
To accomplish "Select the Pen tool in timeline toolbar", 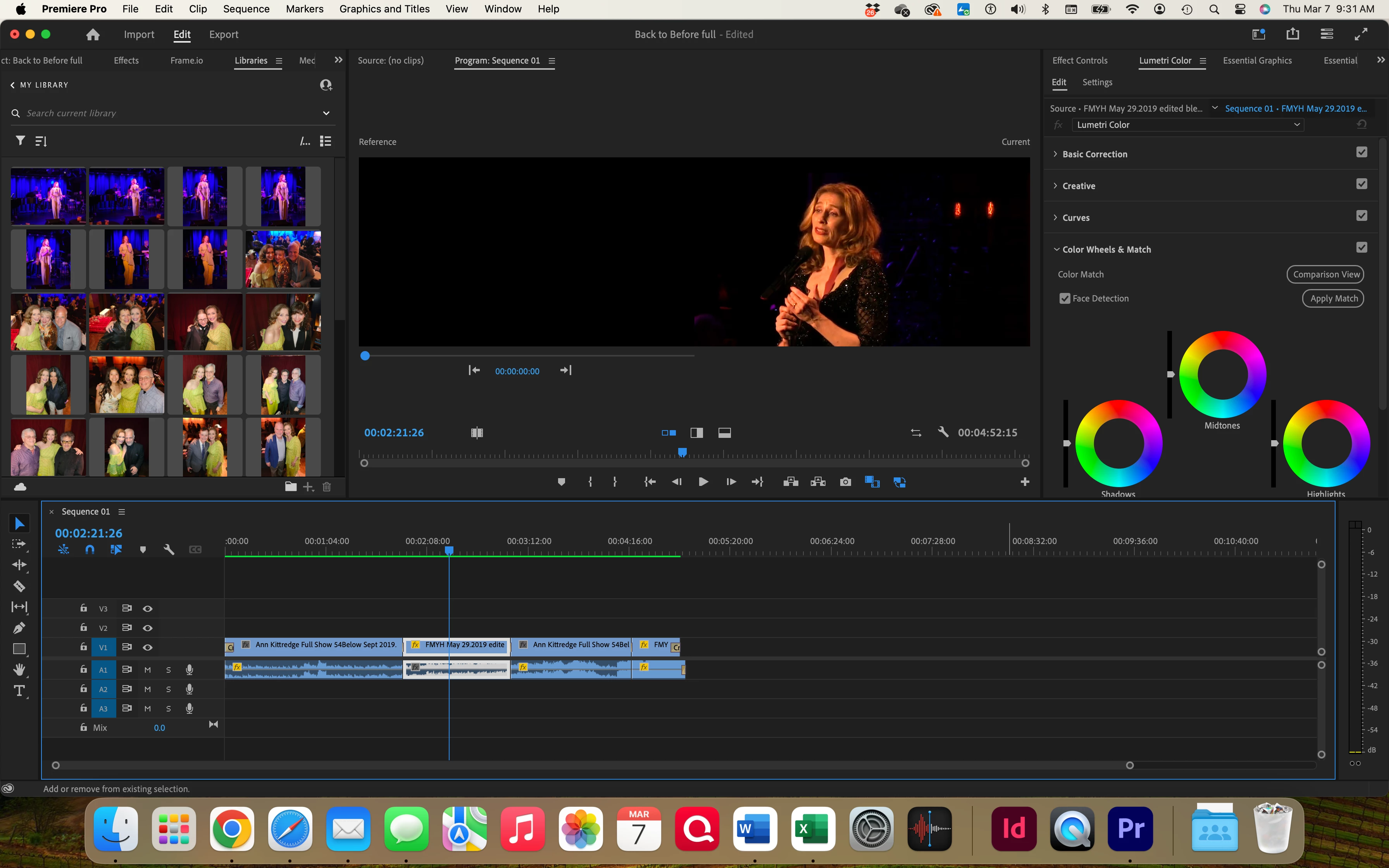I will [x=19, y=627].
